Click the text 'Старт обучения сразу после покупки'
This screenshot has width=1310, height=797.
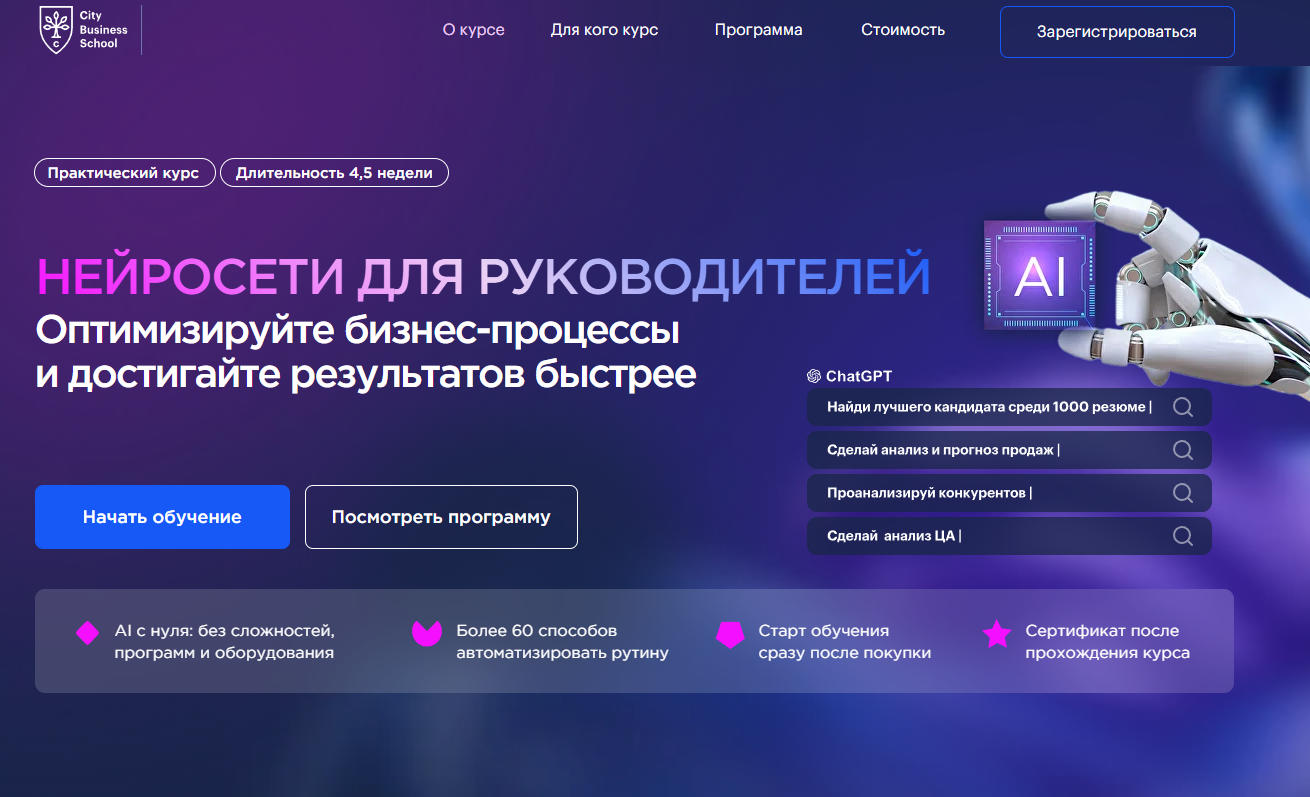(845, 642)
